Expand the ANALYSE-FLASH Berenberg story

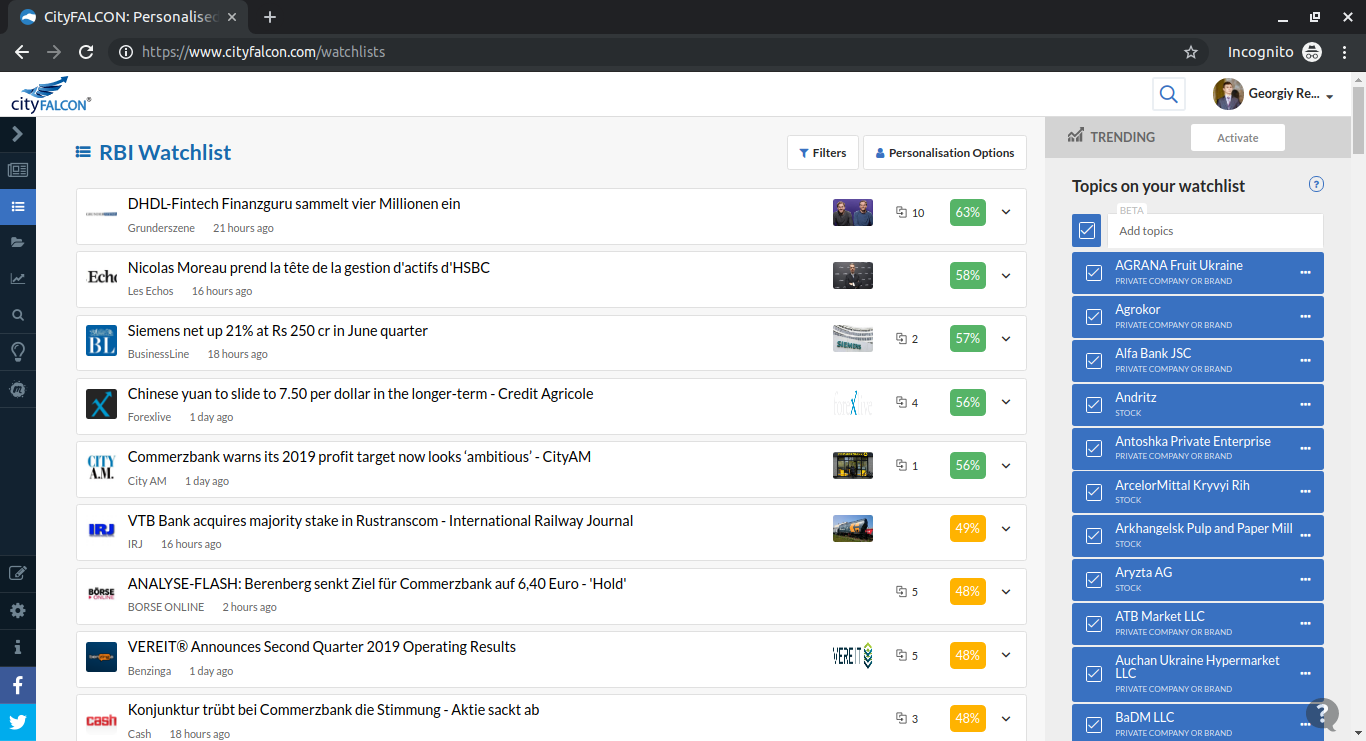[1006, 592]
